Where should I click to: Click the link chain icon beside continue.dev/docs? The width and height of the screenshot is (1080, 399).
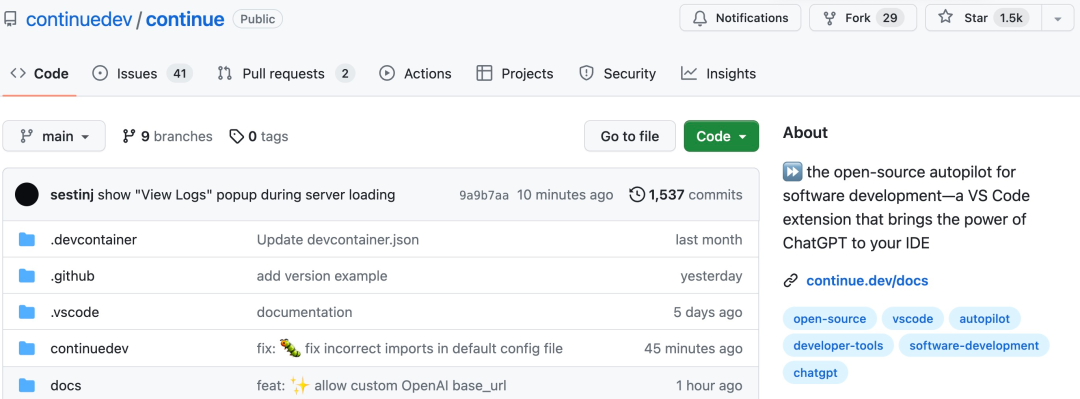click(790, 280)
